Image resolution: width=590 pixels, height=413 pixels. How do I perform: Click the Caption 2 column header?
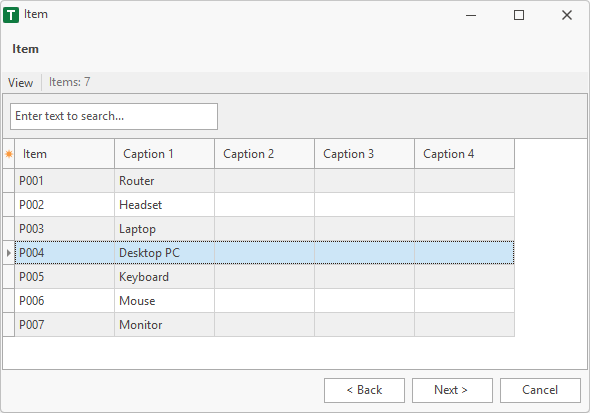[x=265, y=154]
